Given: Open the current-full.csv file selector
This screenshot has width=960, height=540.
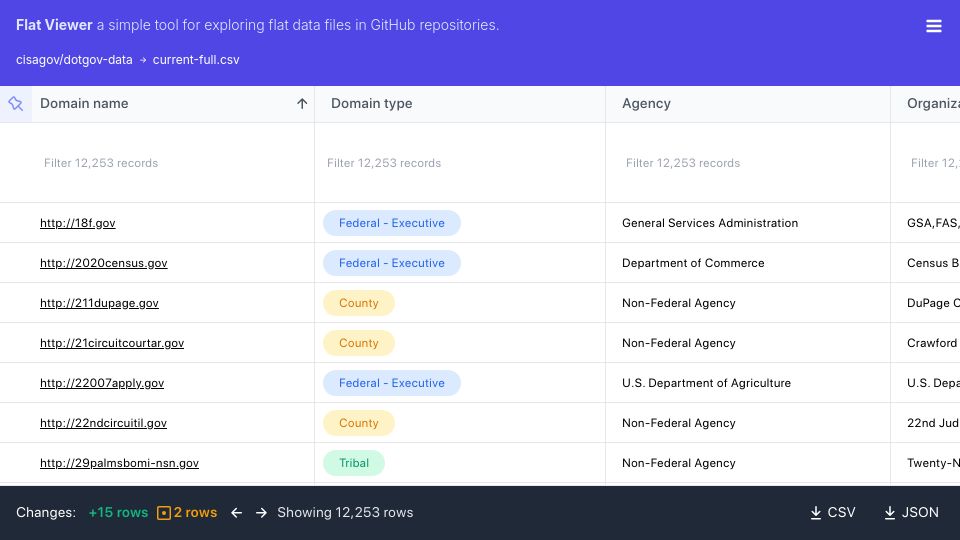Looking at the screenshot, I should pyautogui.click(x=196, y=59).
